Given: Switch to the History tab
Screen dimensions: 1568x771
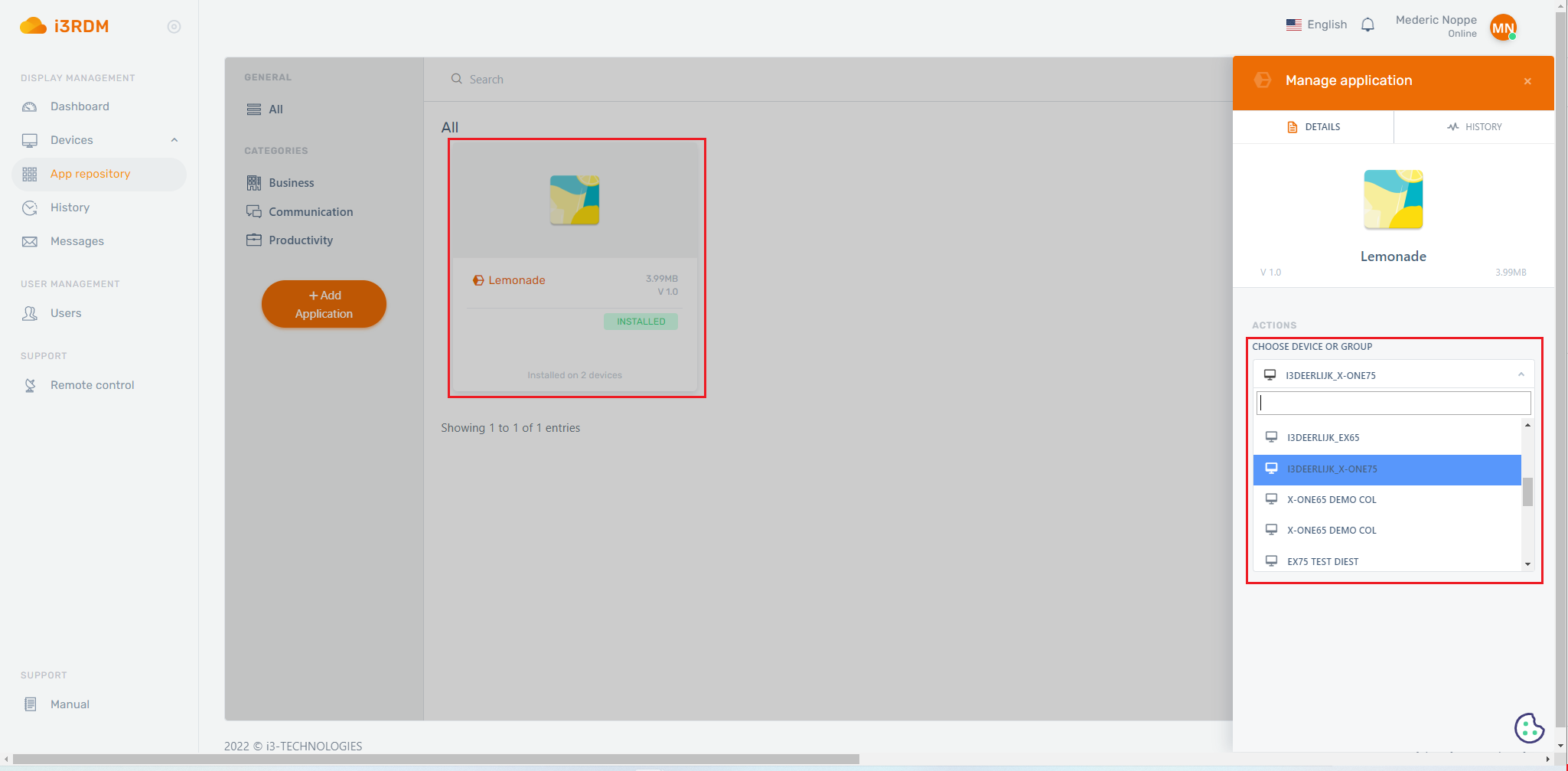Looking at the screenshot, I should pos(1474,127).
